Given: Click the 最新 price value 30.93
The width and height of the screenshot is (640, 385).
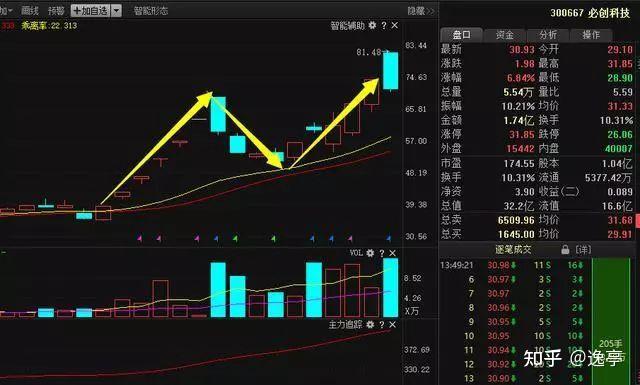Looking at the screenshot, I should (x=522, y=50).
